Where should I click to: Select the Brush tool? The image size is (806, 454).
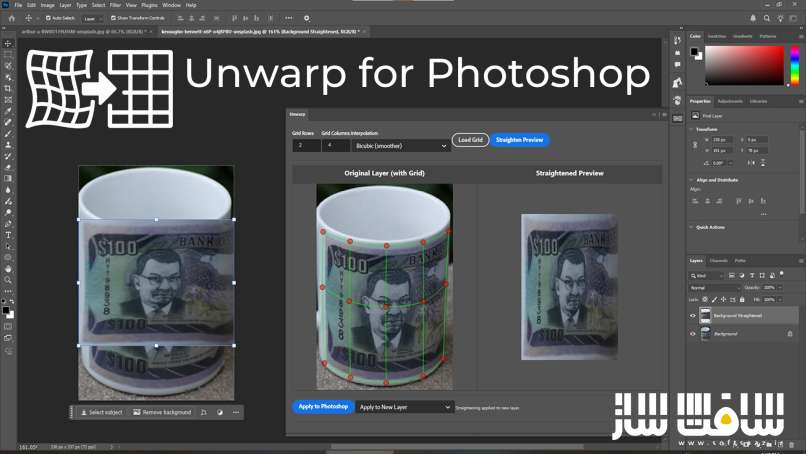click(8, 134)
